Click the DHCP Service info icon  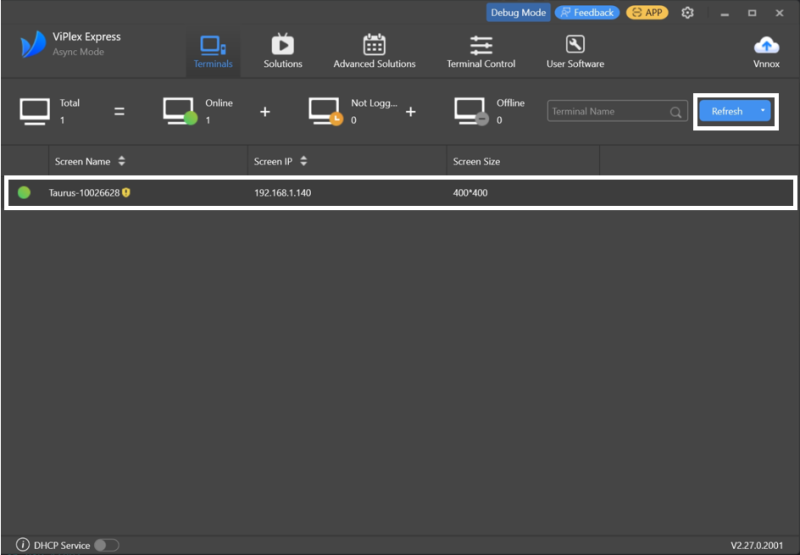(x=22, y=545)
